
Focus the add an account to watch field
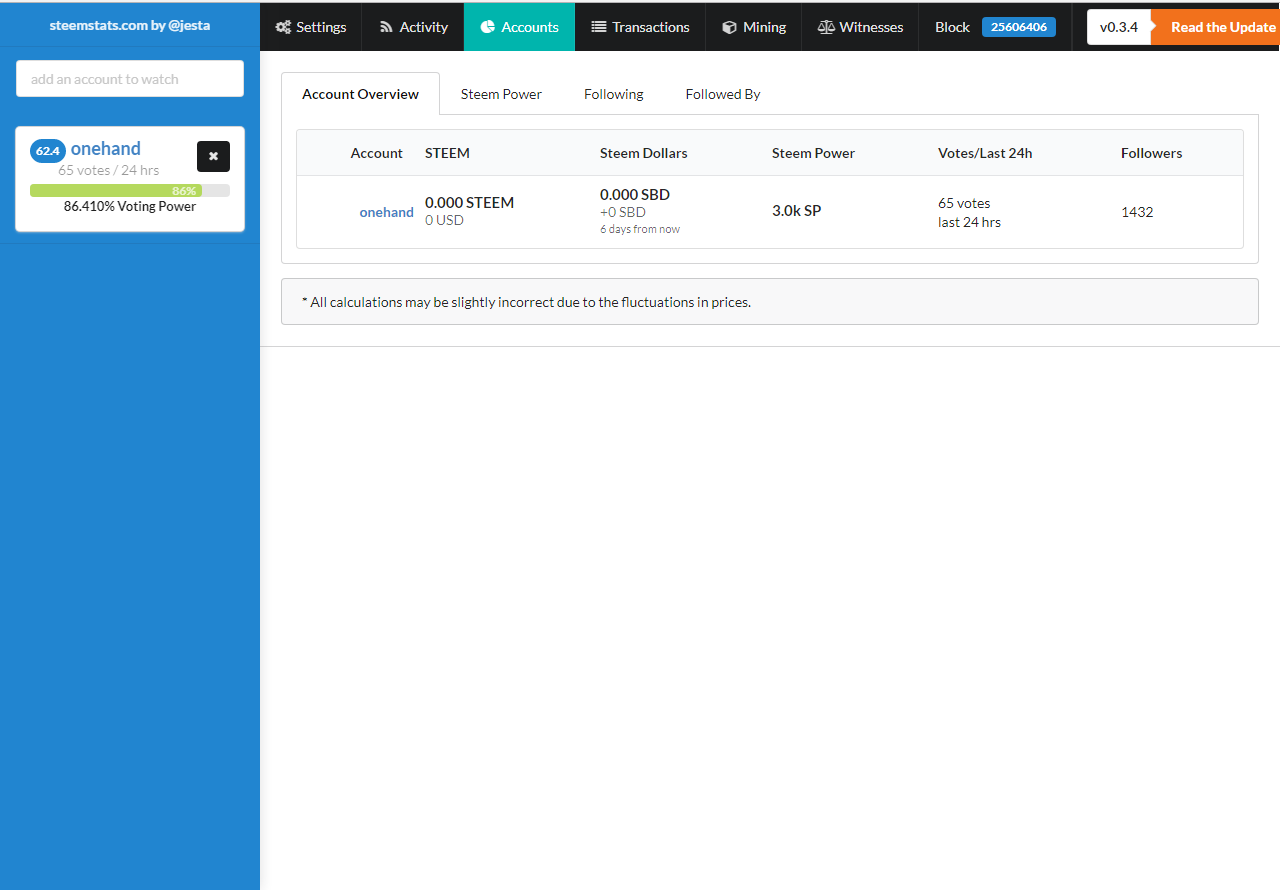130,79
